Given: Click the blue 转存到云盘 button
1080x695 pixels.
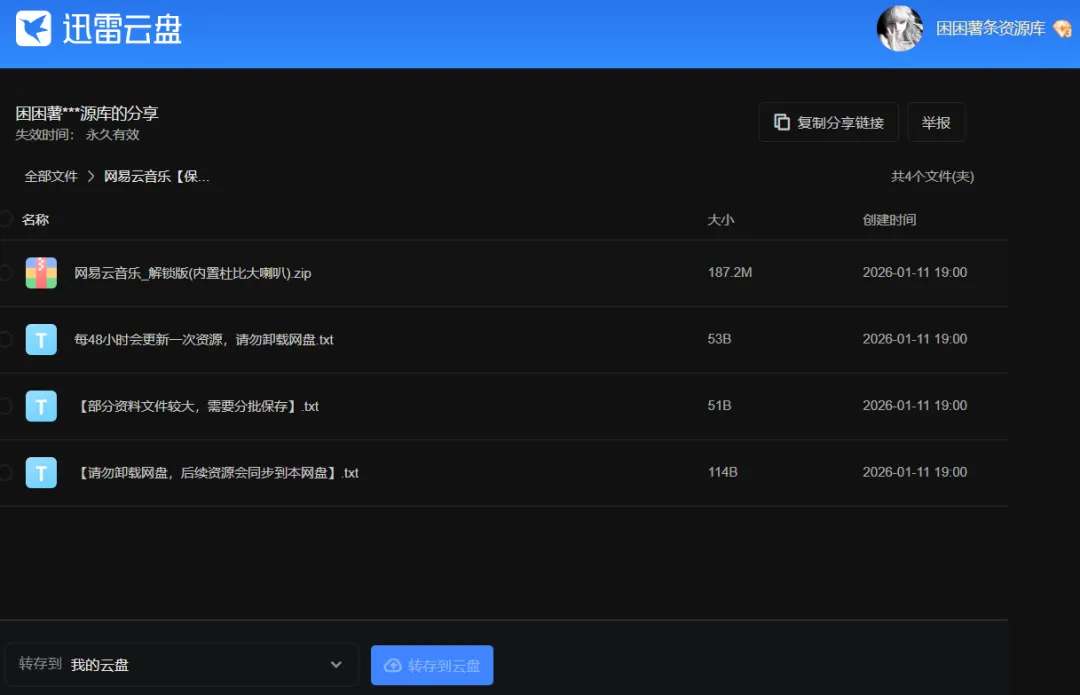Looking at the screenshot, I should [432, 665].
